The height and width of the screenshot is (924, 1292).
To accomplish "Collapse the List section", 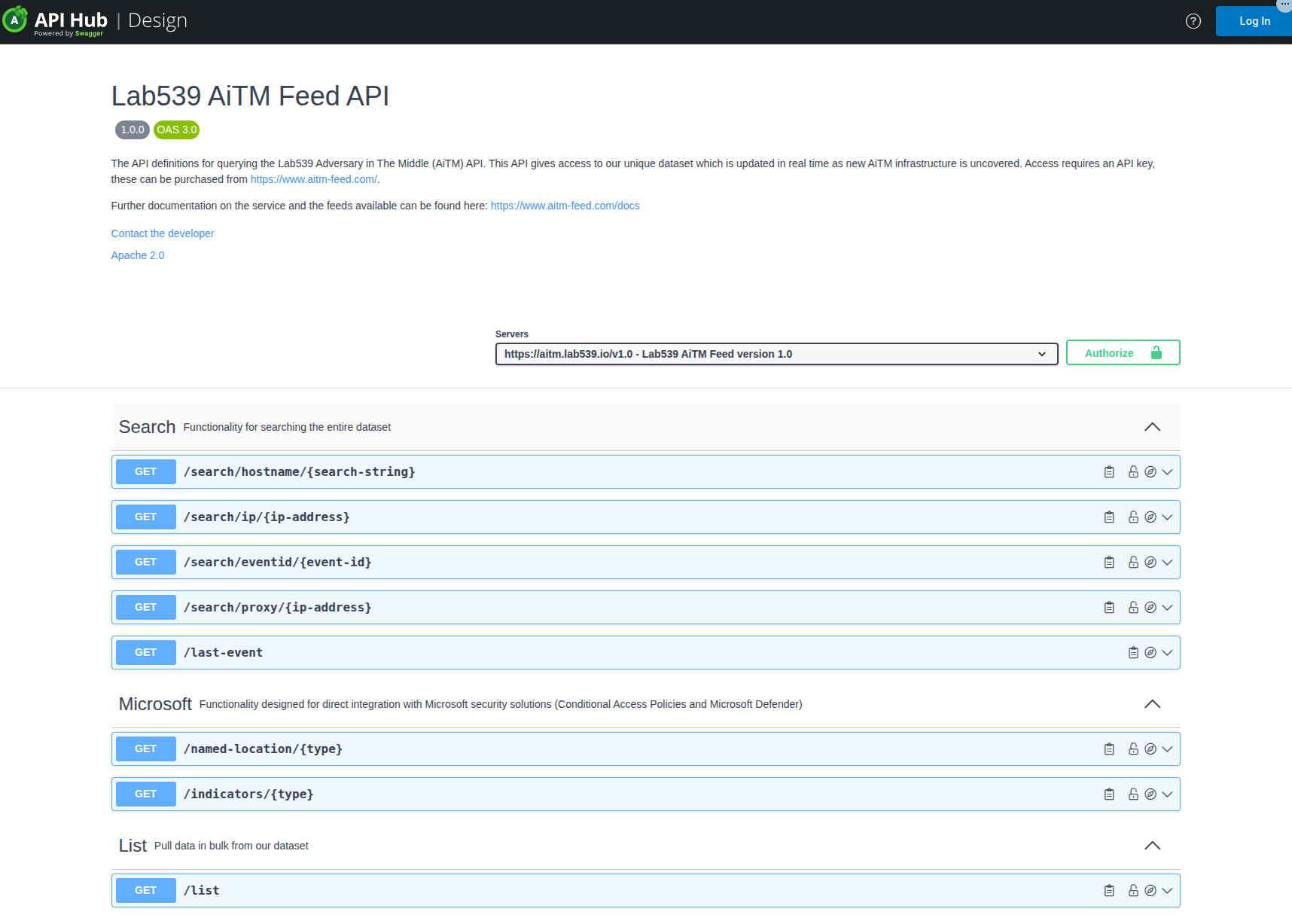I will tap(1152, 846).
